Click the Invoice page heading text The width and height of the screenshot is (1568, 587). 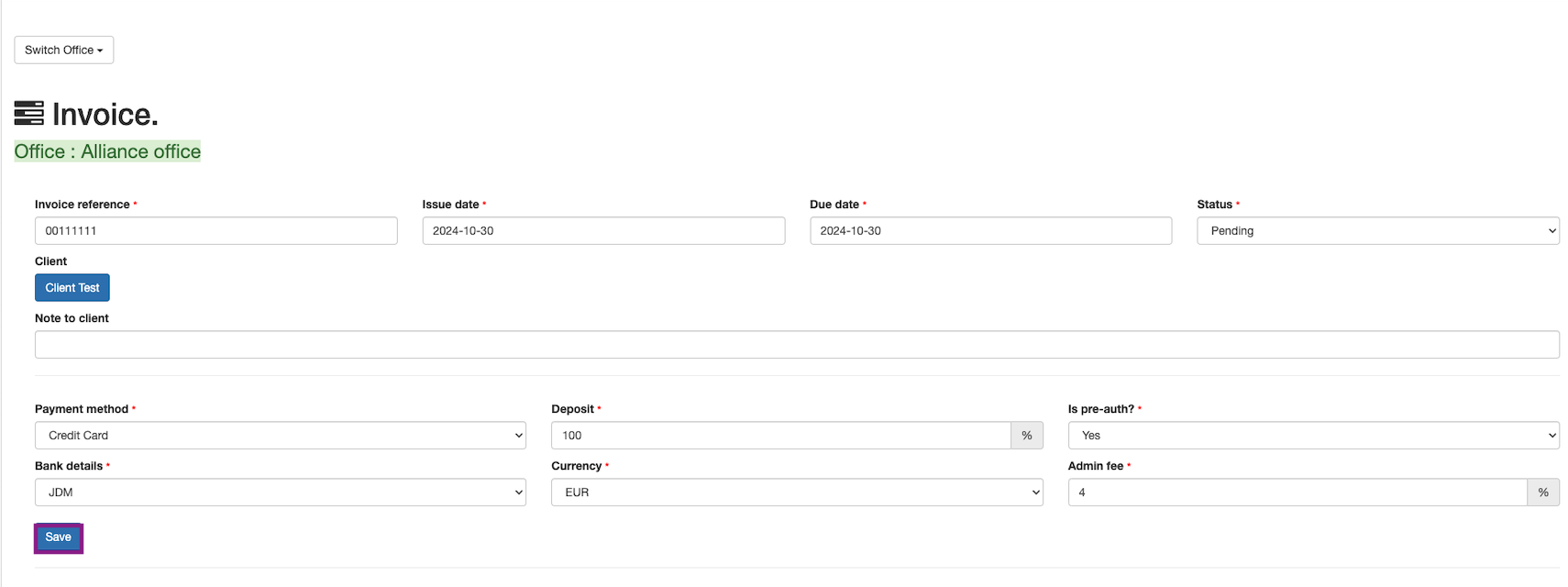105,115
